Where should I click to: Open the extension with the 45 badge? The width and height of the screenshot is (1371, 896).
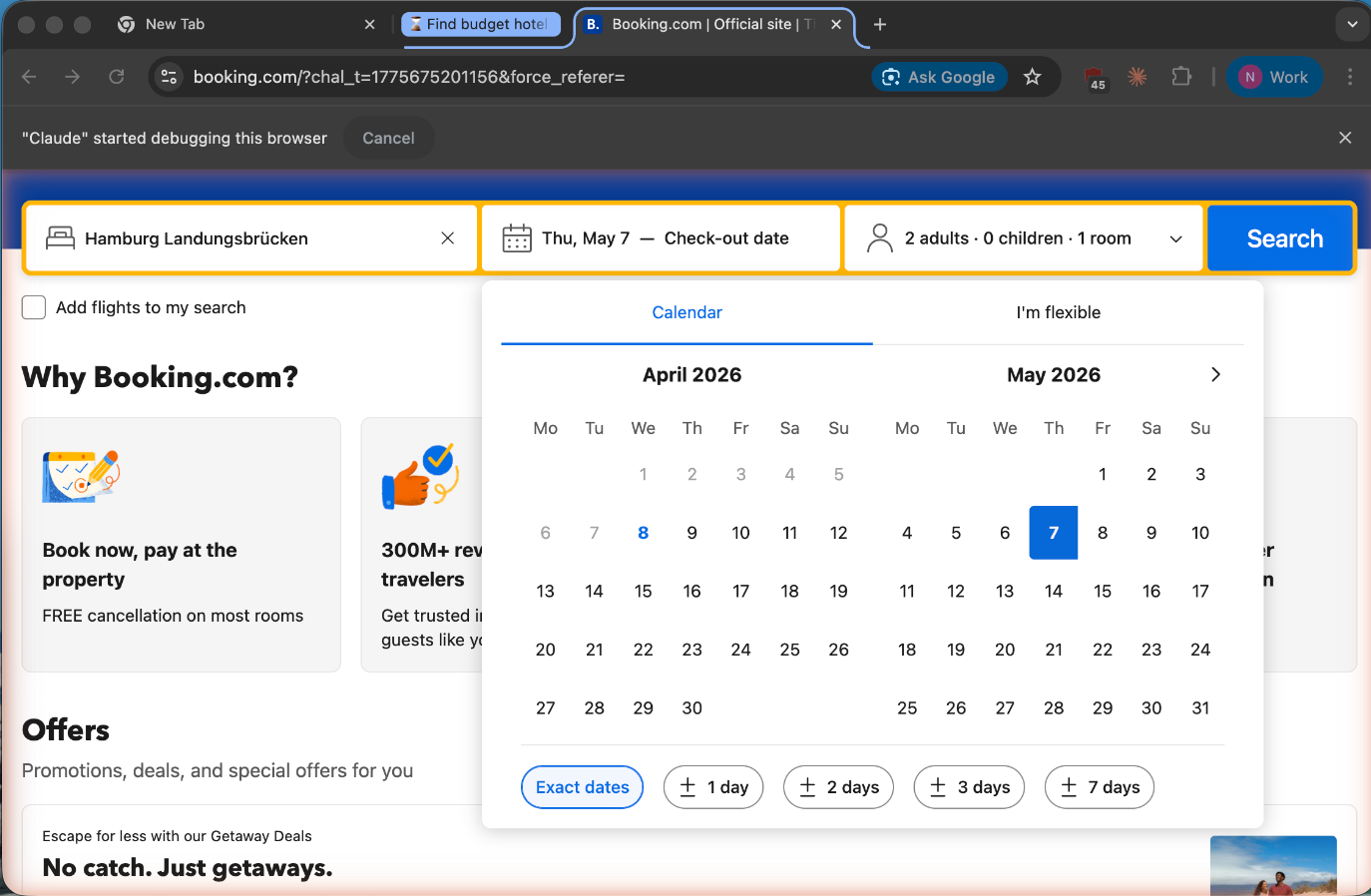pos(1096,78)
